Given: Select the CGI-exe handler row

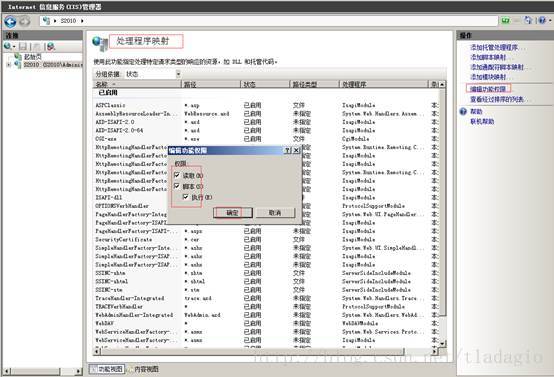Looking at the screenshot, I should [267, 139].
